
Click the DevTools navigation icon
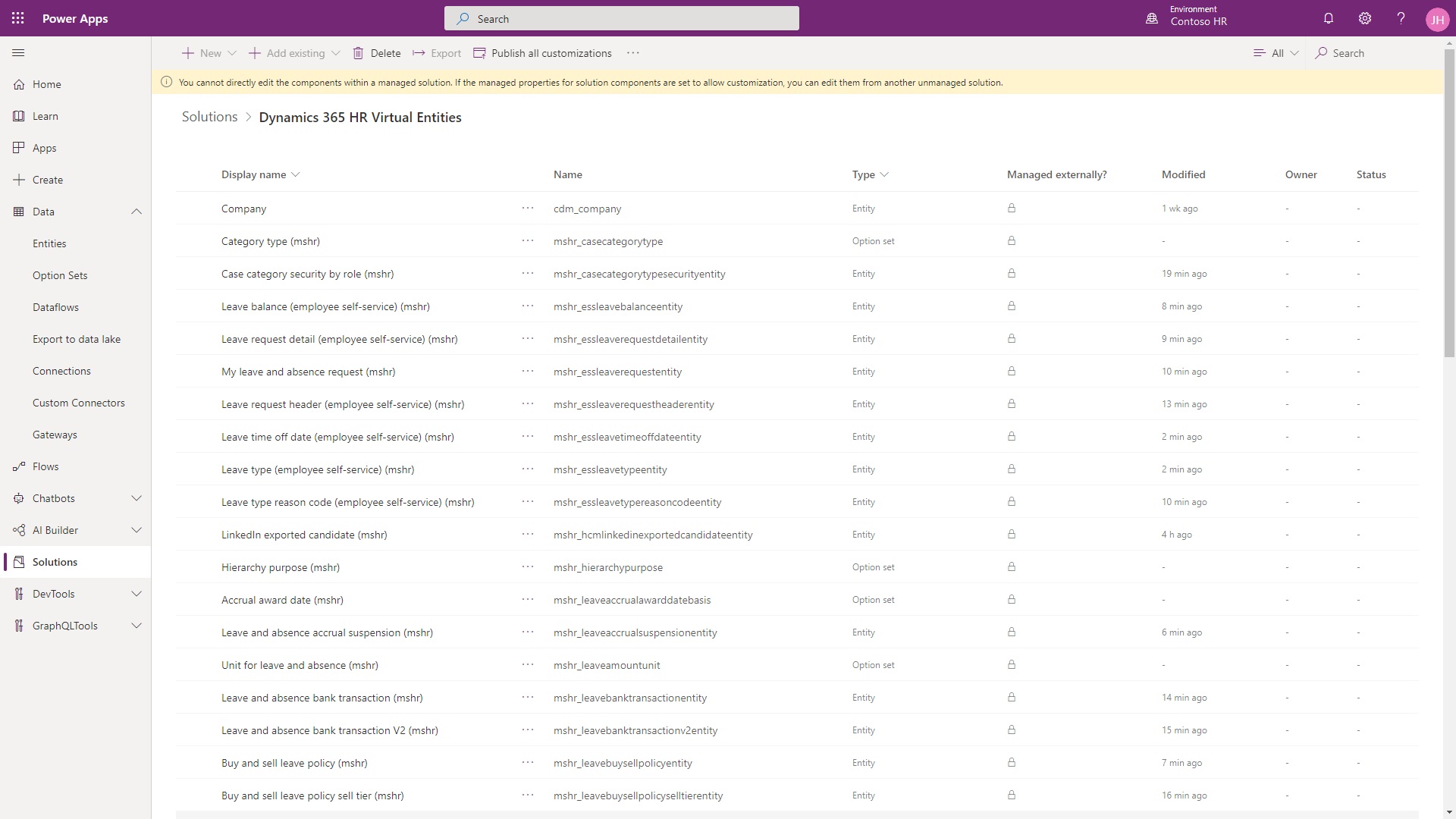click(18, 593)
